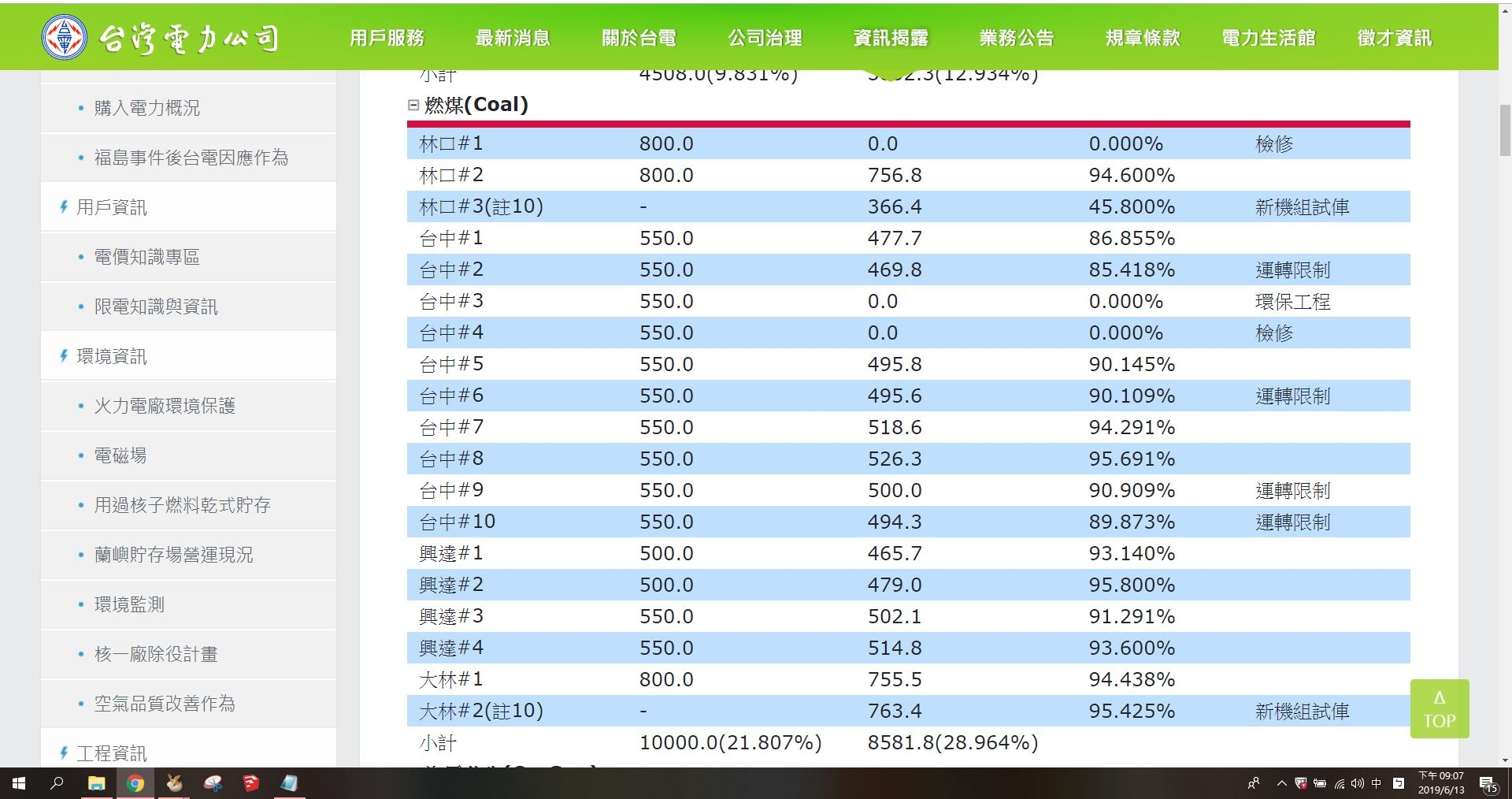Screen dimensions: 1512x799
Task: Select the 林口#3(註10) row name
Action: point(481,206)
